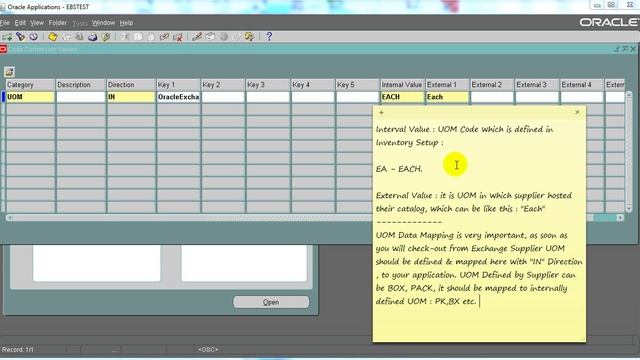Click the IN direction field

(x=131, y=97)
